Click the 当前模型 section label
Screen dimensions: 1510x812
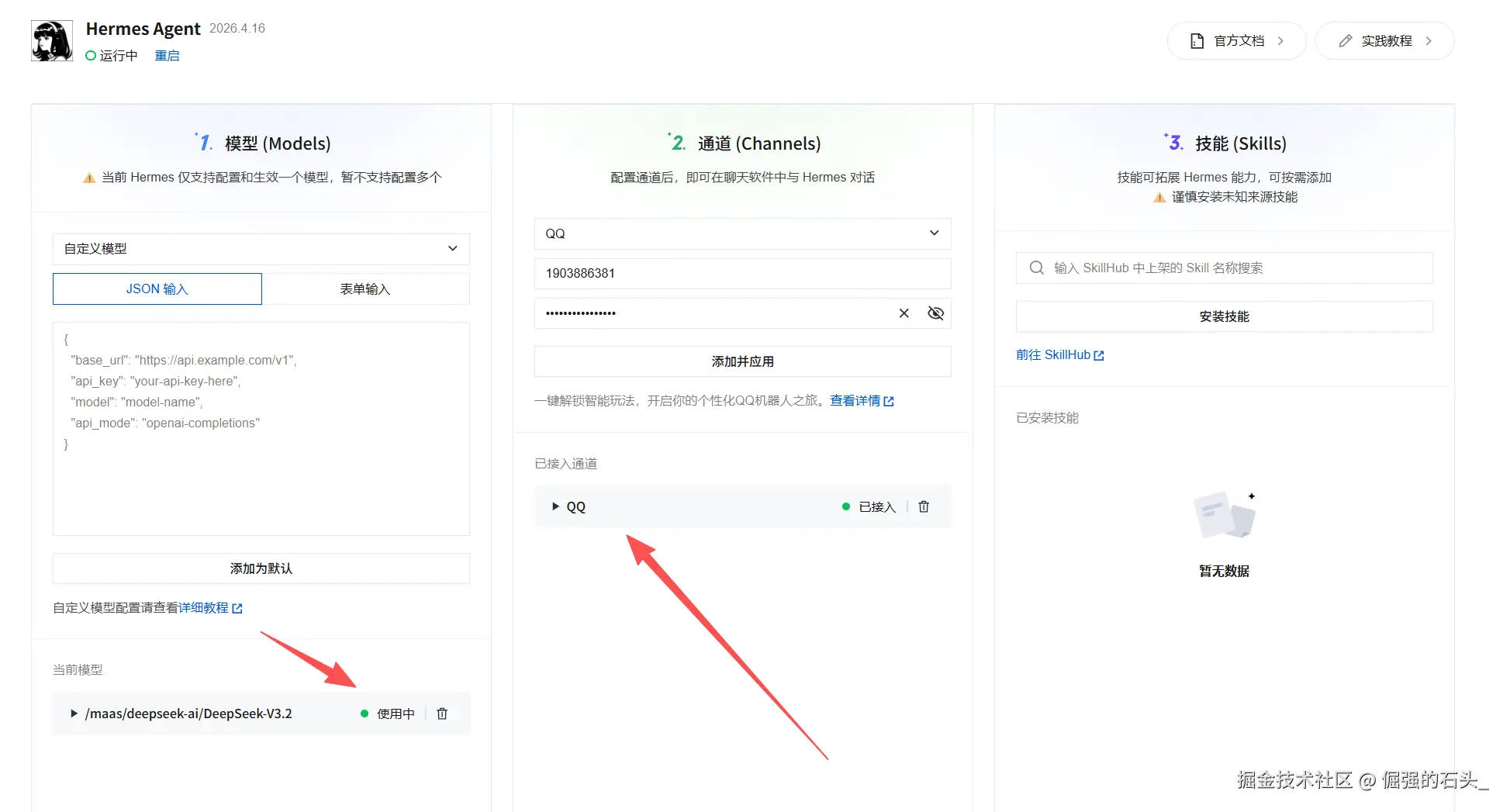[x=78, y=669]
